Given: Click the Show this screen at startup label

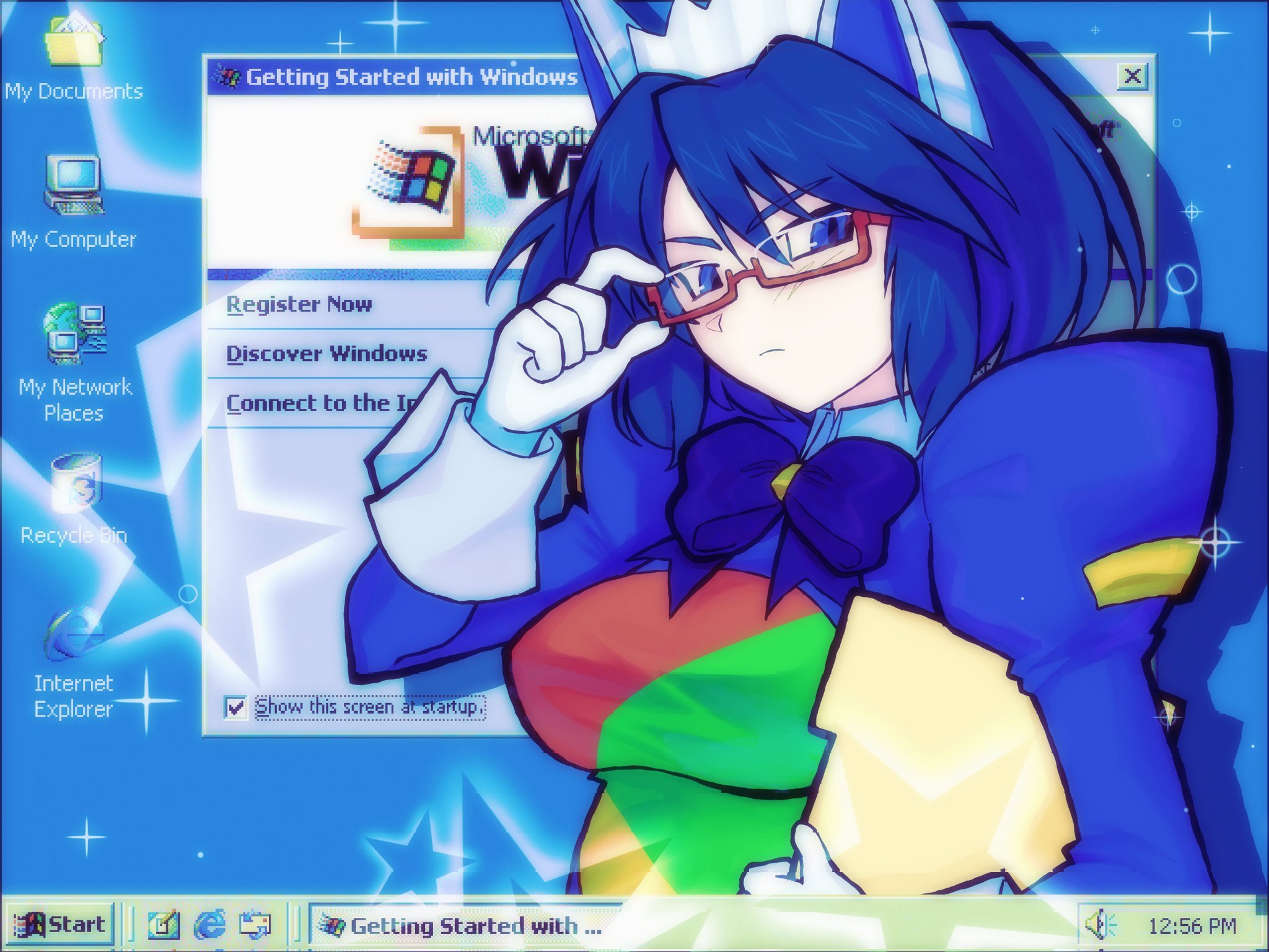Looking at the screenshot, I should tap(370, 707).
